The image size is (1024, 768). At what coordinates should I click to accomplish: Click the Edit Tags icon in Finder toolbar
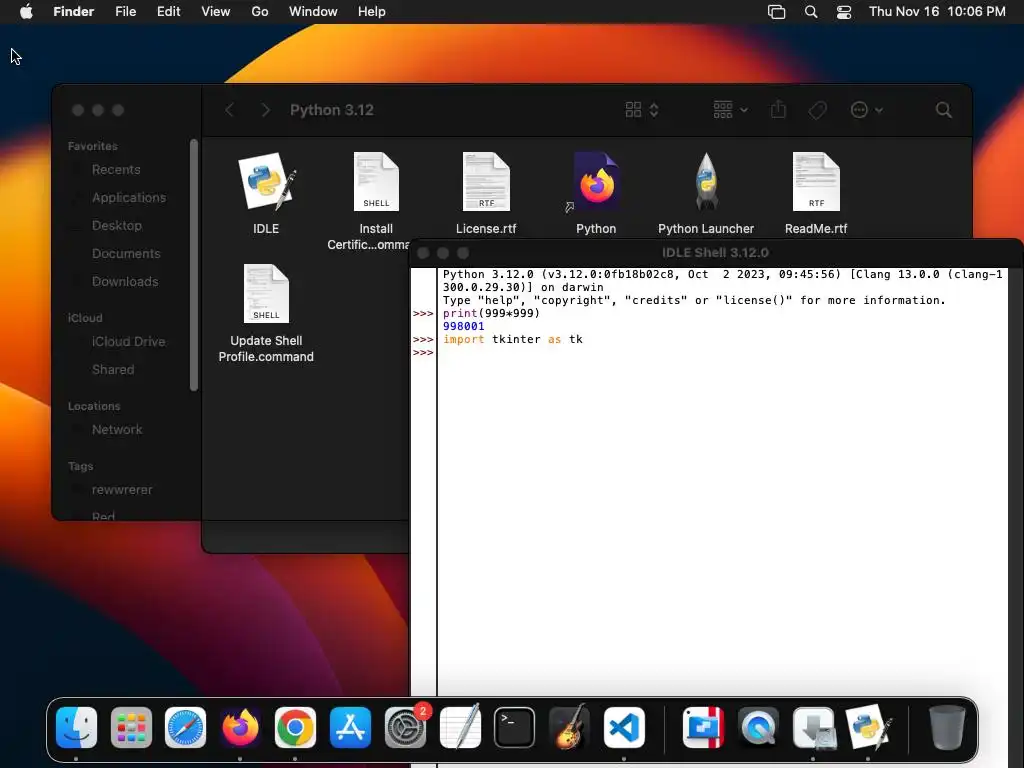tap(817, 110)
